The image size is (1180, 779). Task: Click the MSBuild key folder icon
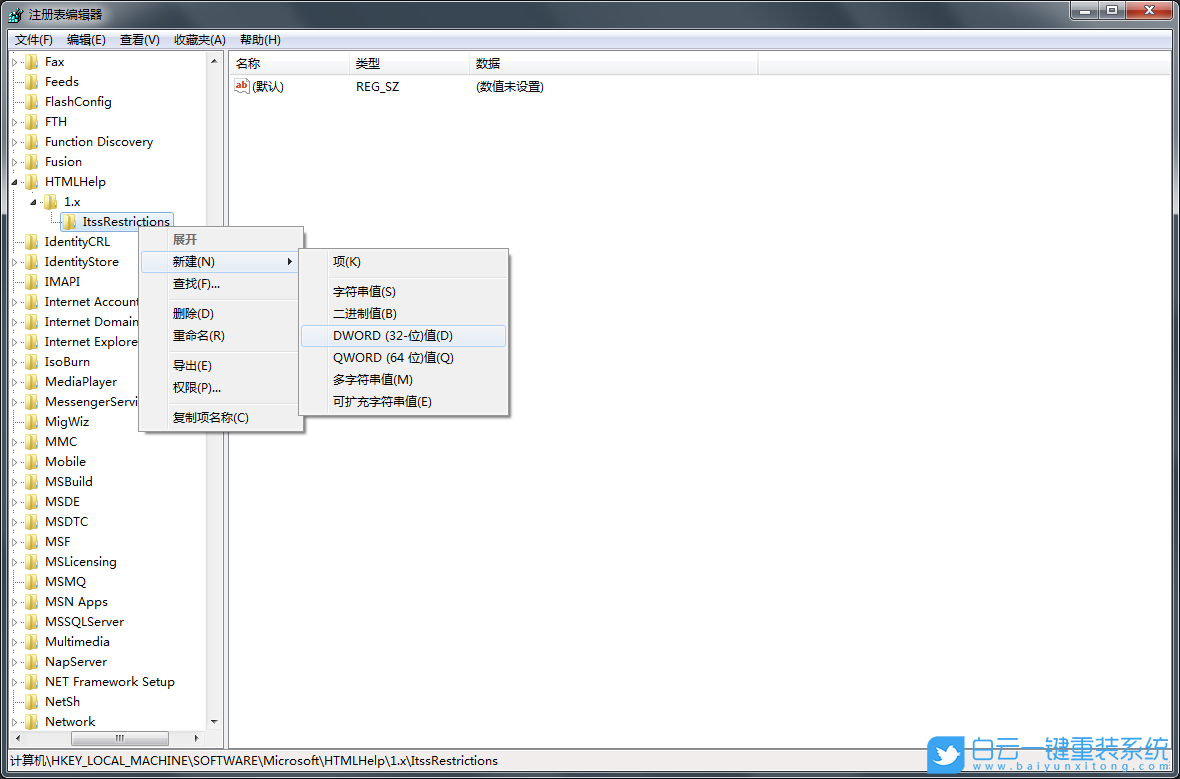tap(31, 481)
